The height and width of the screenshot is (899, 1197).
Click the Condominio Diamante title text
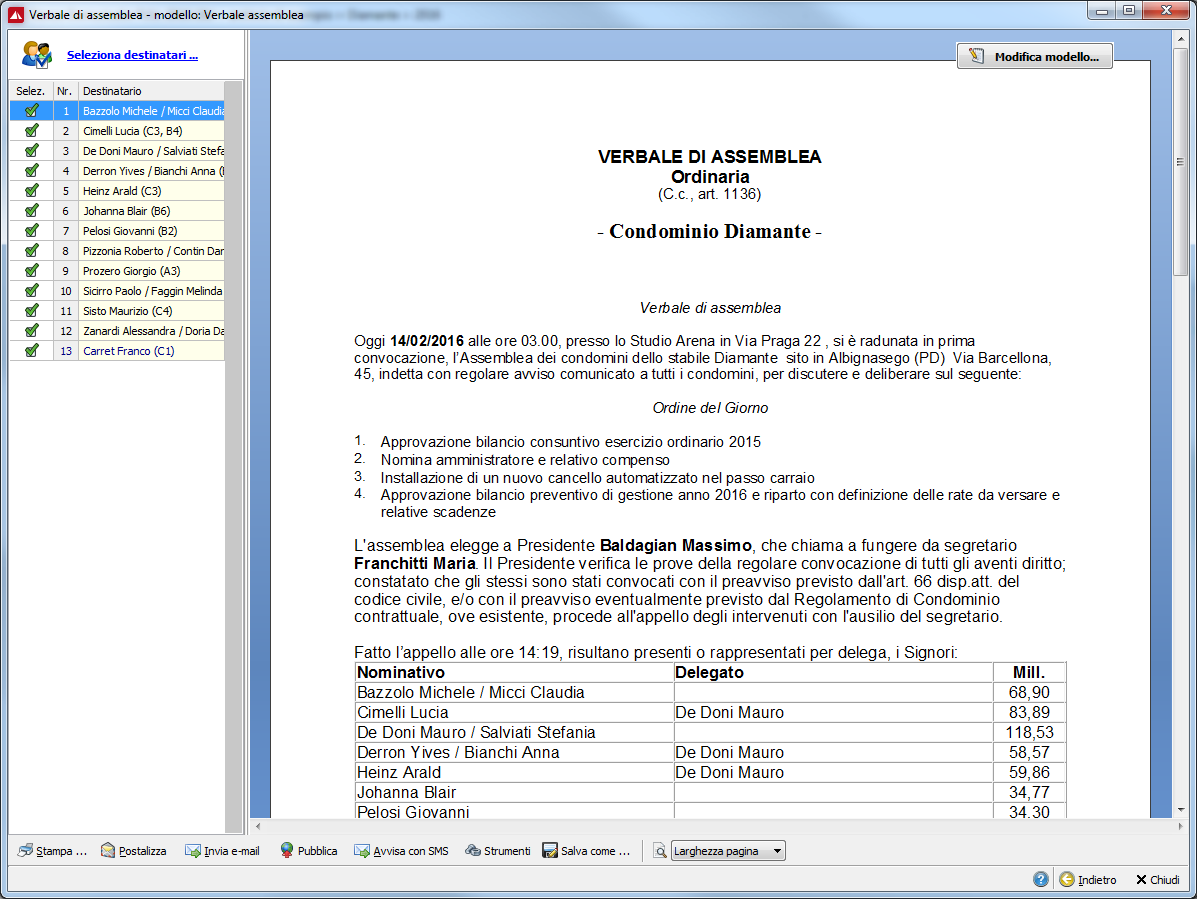point(710,231)
